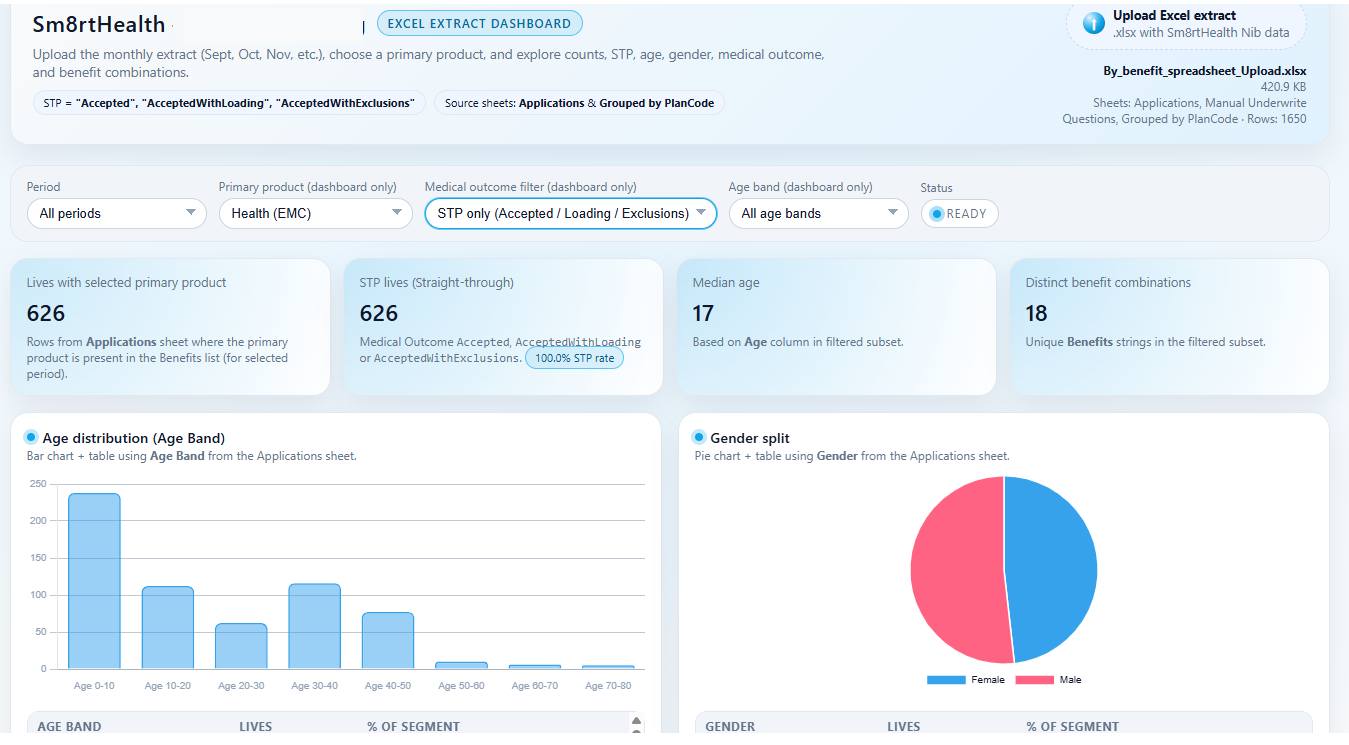Screen dimensions: 1349x745
Task: Open the Medical outcome filter dropdown
Action: coord(570,213)
